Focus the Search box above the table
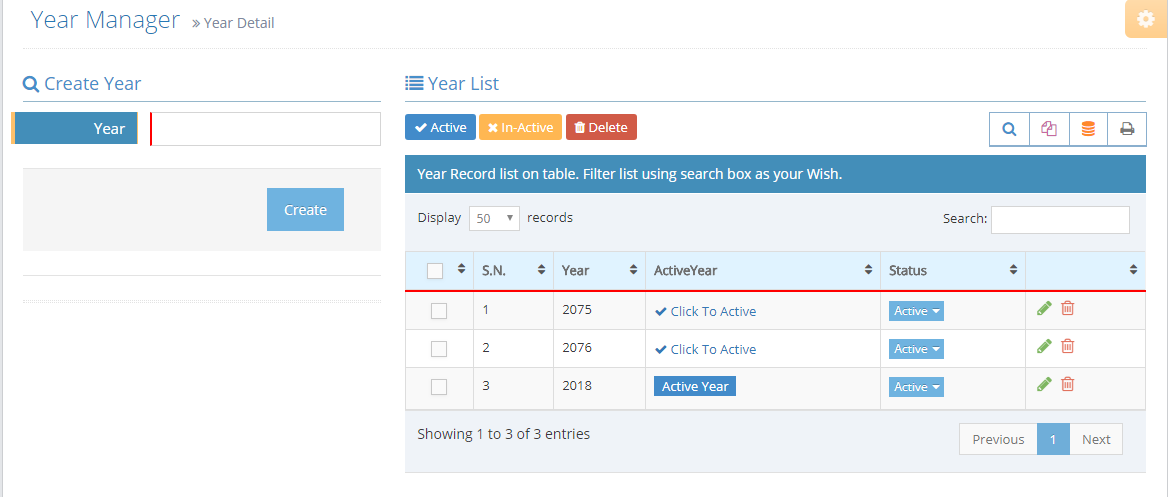The width and height of the screenshot is (1168, 497). pos(1059,220)
